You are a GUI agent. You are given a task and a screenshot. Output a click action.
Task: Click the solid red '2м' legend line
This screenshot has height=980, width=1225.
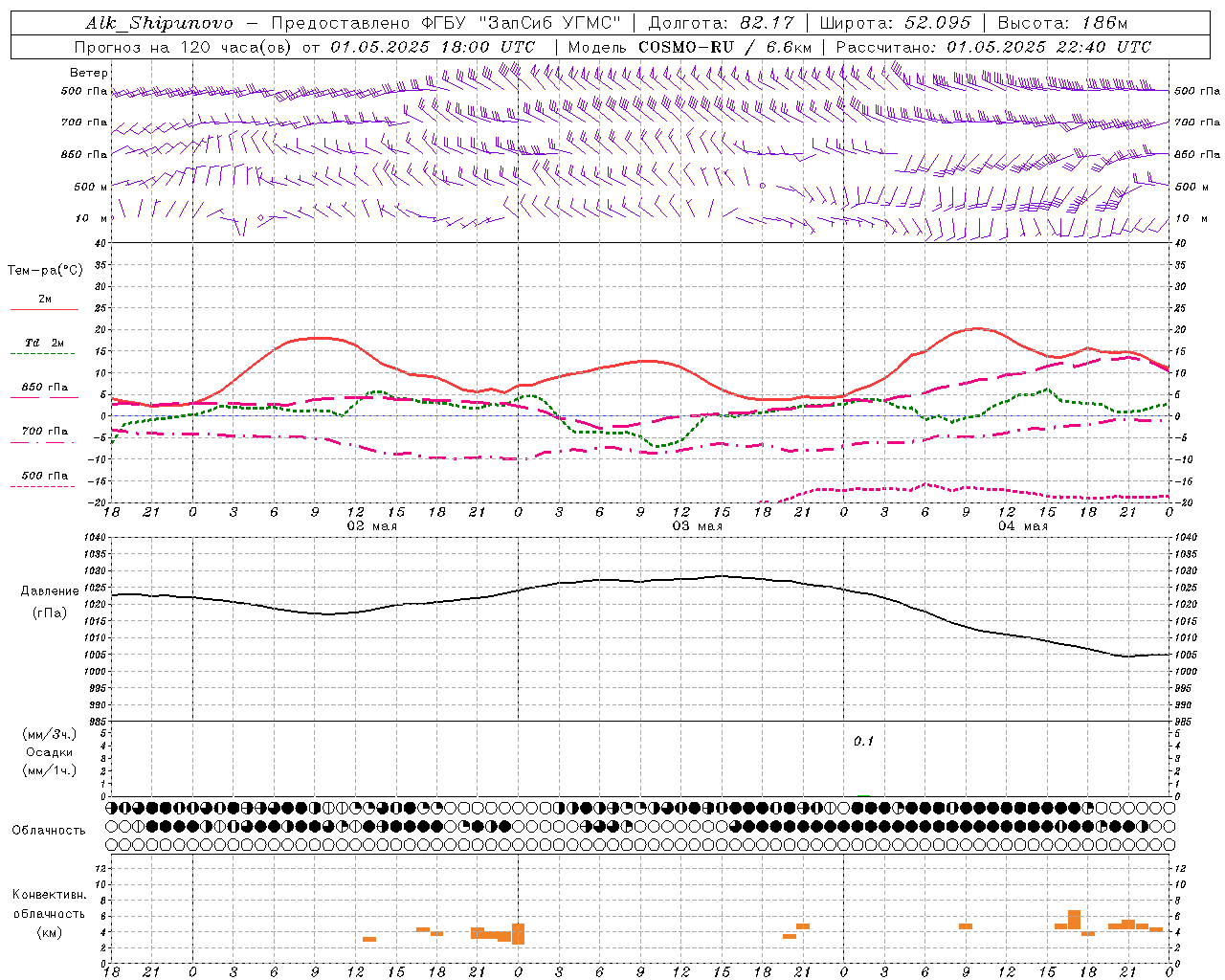coord(44,310)
